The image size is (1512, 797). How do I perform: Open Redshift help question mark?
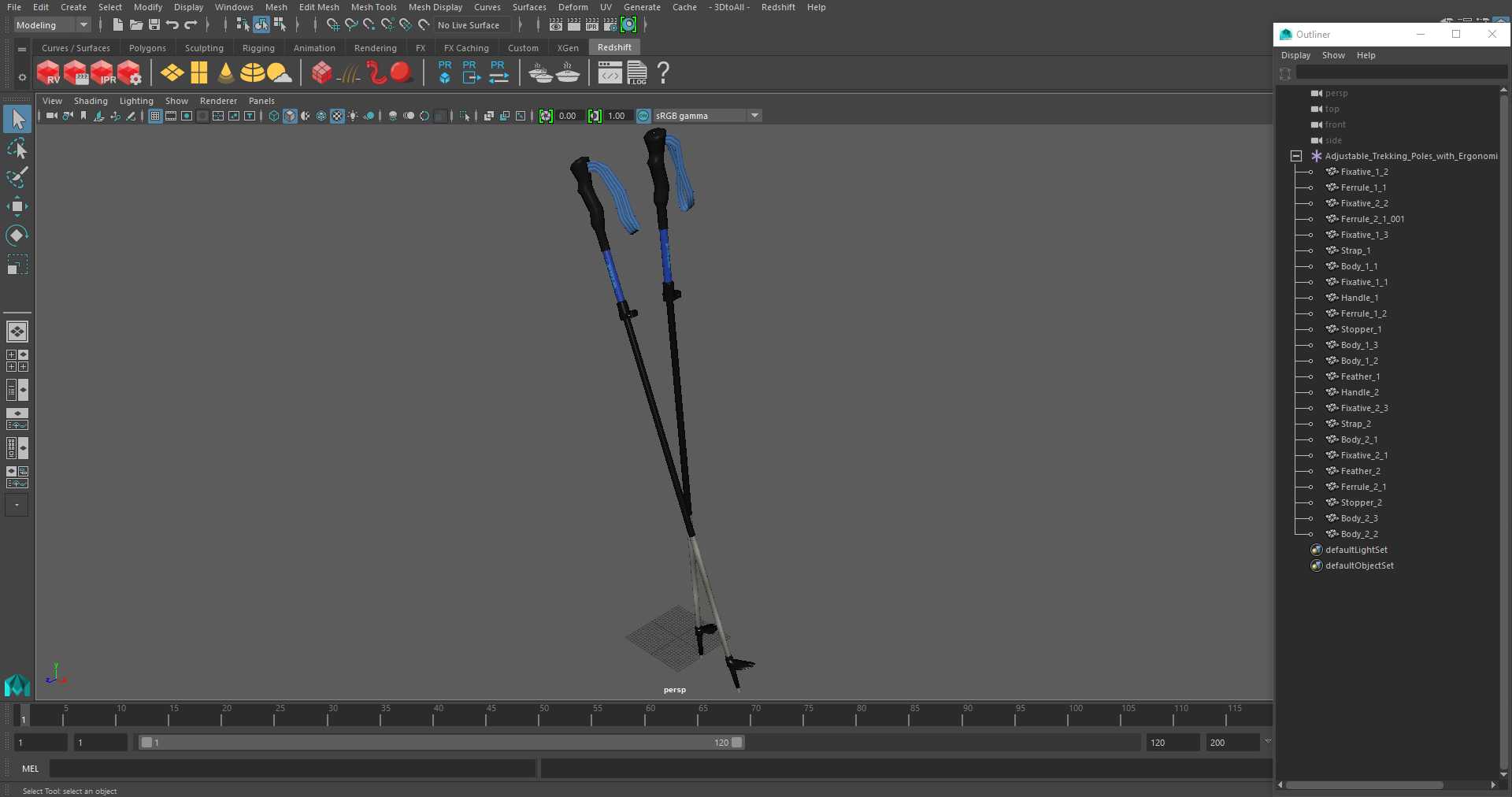coord(664,73)
